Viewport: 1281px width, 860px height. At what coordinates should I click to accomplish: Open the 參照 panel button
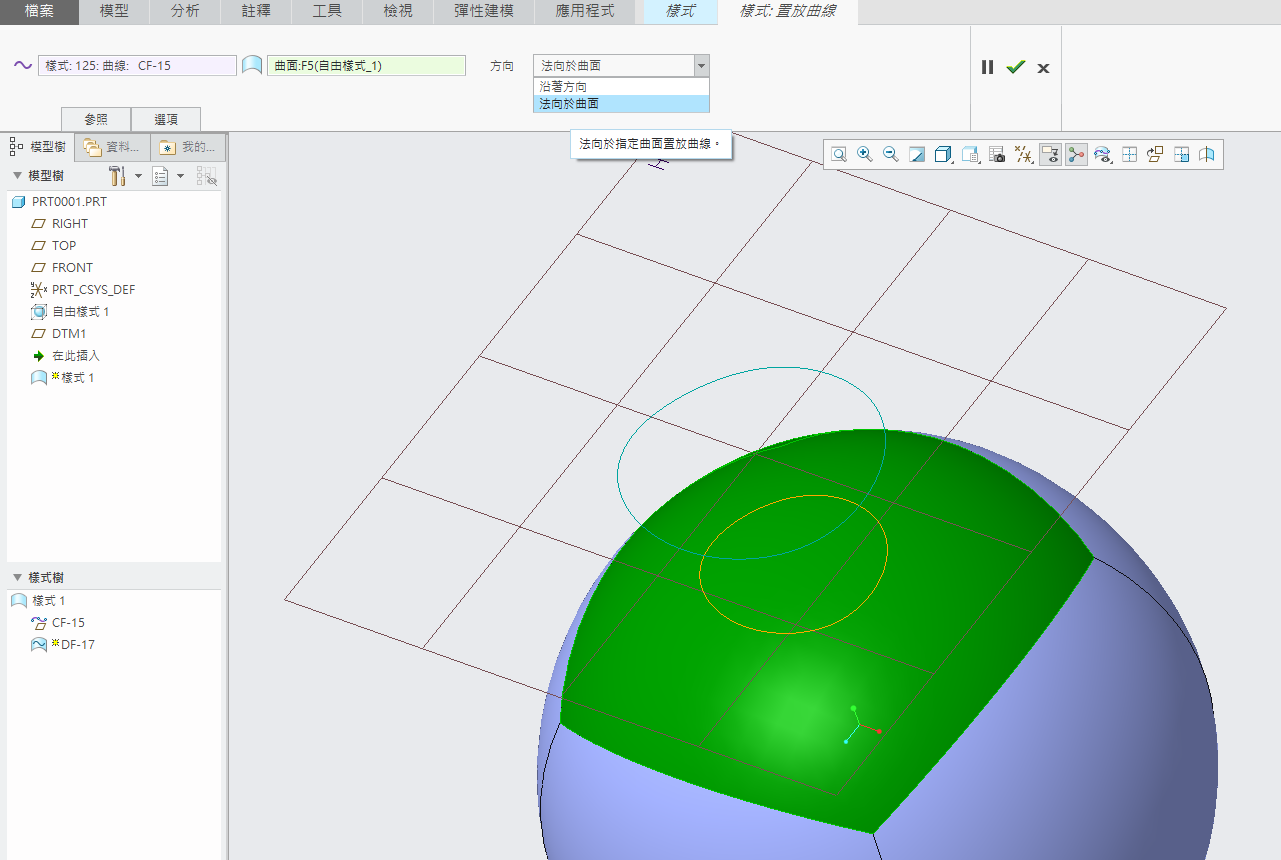96,119
